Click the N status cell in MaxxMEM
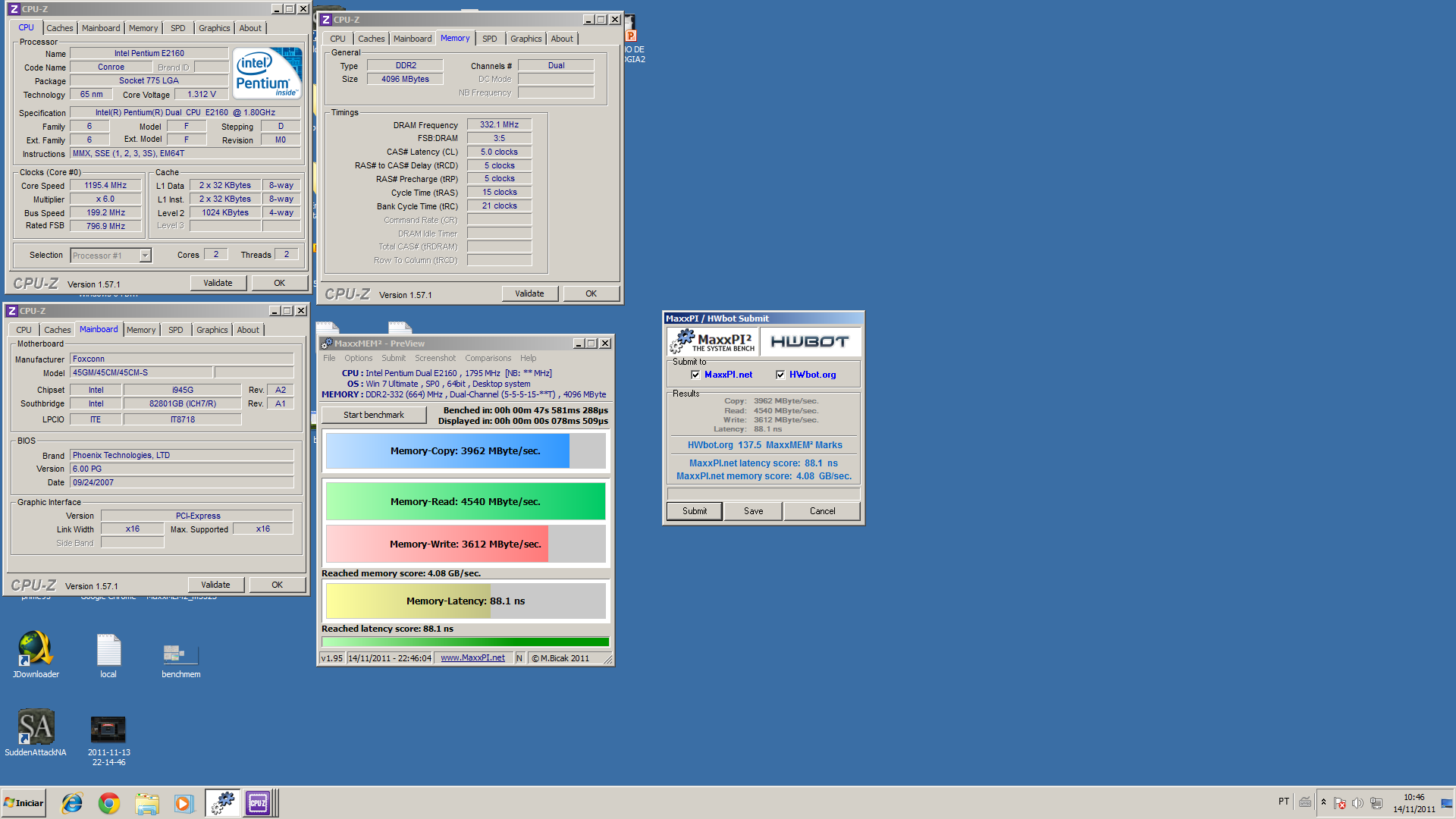1456x819 pixels. [519, 658]
